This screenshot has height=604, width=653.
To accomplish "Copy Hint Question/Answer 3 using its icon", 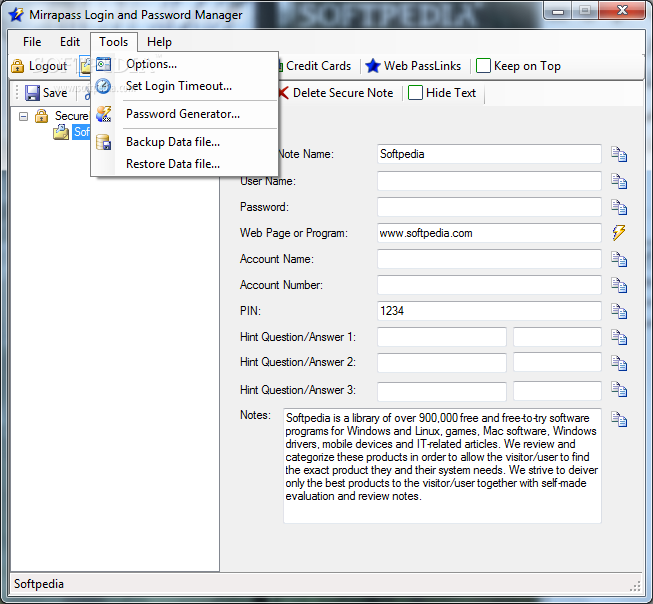I will 619,389.
